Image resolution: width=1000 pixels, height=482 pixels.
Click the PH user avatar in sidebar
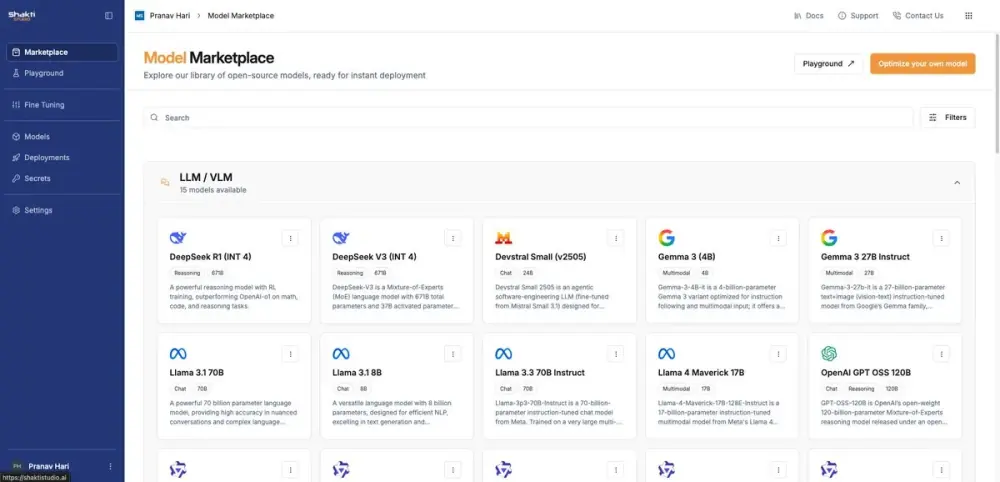tap(17, 467)
